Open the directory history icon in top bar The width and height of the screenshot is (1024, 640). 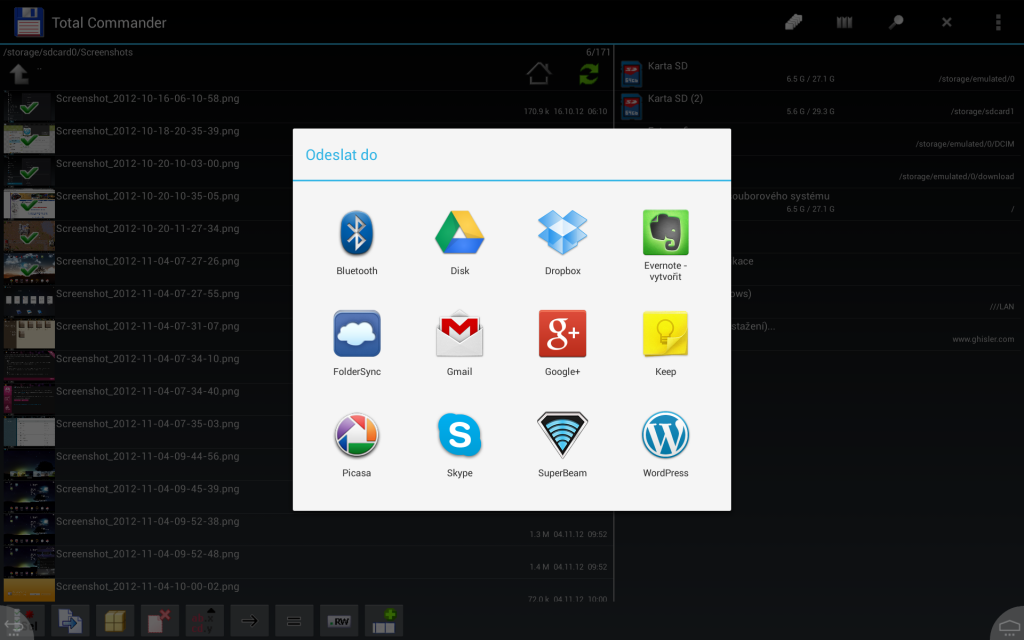(x=793, y=22)
